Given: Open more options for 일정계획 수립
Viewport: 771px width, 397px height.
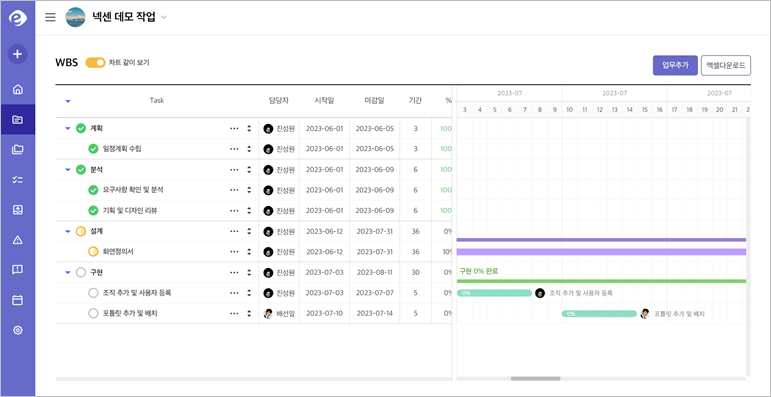Looking at the screenshot, I should pos(234,149).
